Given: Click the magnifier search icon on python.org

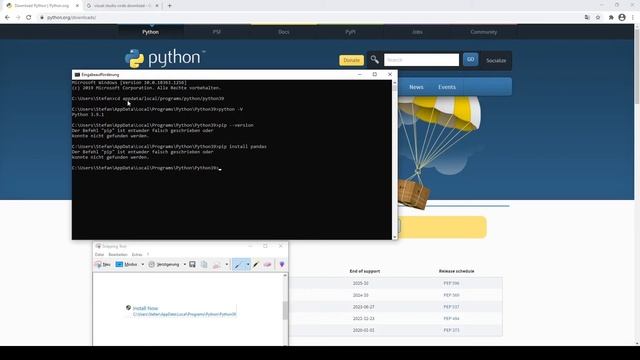Looking at the screenshot, I should (374, 60).
